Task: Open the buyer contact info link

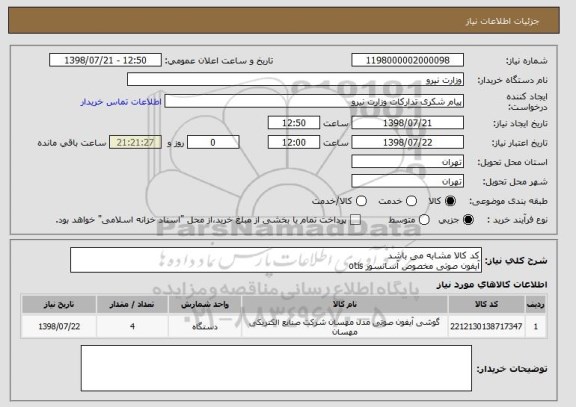Action: (121, 102)
